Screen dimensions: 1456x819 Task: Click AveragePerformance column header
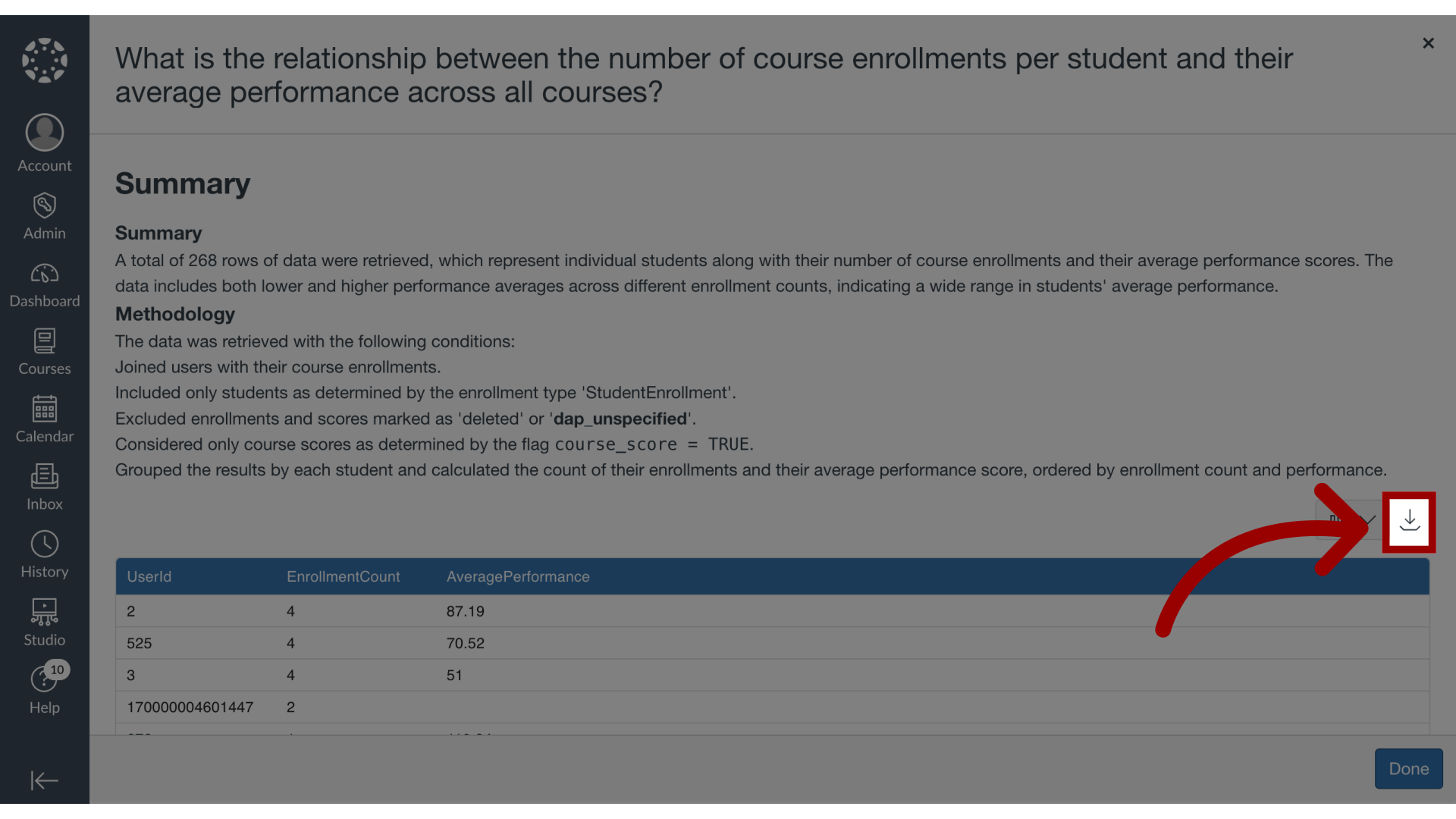tap(518, 576)
